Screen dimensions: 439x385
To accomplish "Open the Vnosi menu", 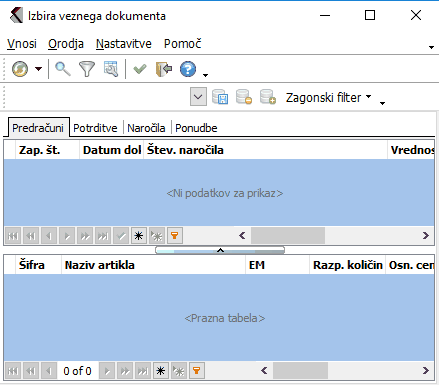I will (x=22, y=44).
